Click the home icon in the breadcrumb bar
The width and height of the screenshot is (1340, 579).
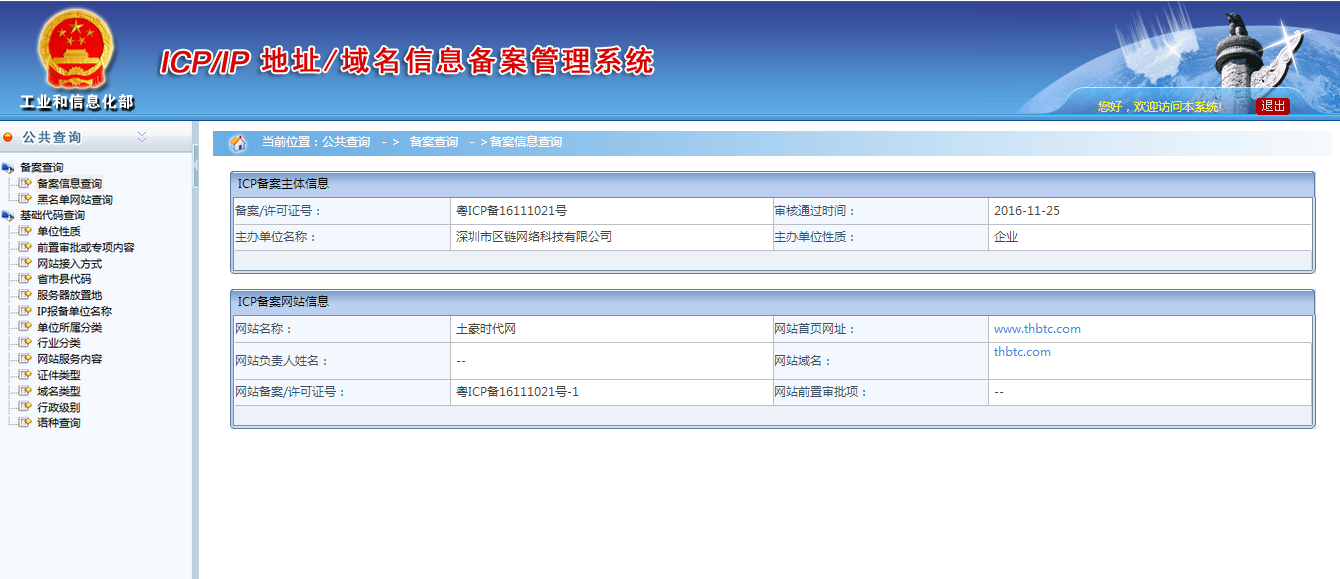pos(238,143)
